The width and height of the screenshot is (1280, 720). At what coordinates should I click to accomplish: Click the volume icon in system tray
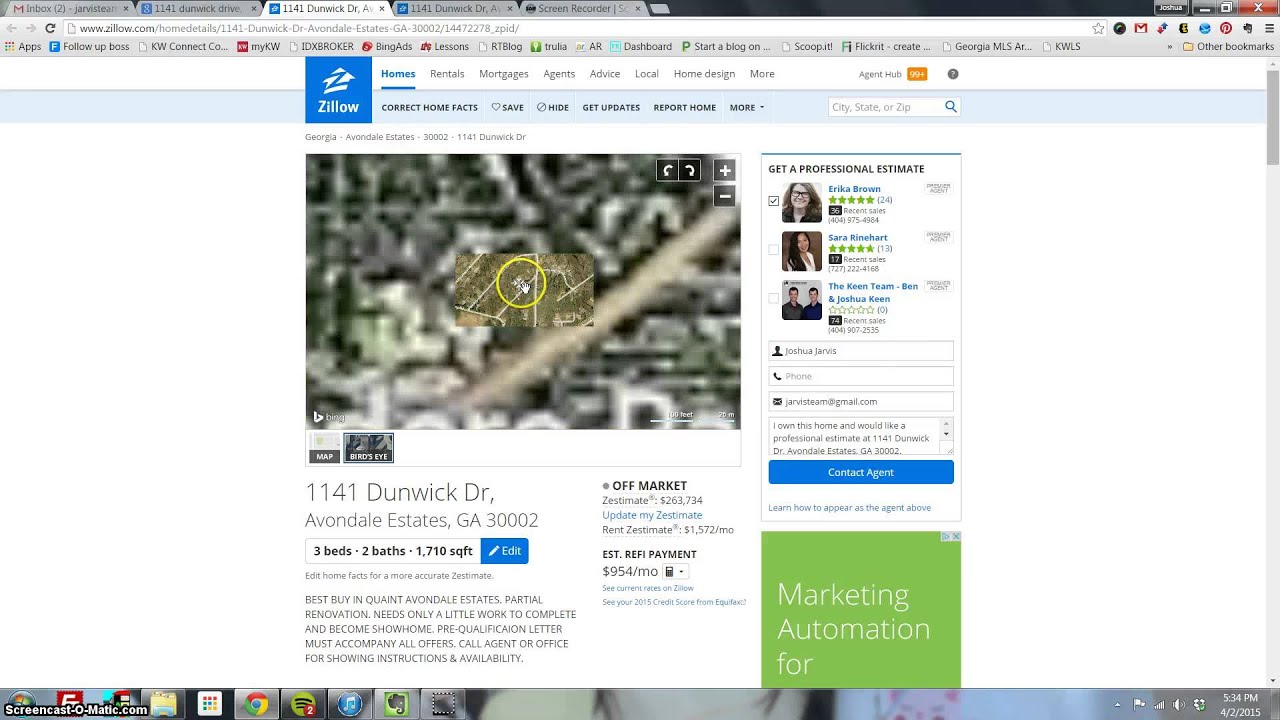pos(1177,704)
